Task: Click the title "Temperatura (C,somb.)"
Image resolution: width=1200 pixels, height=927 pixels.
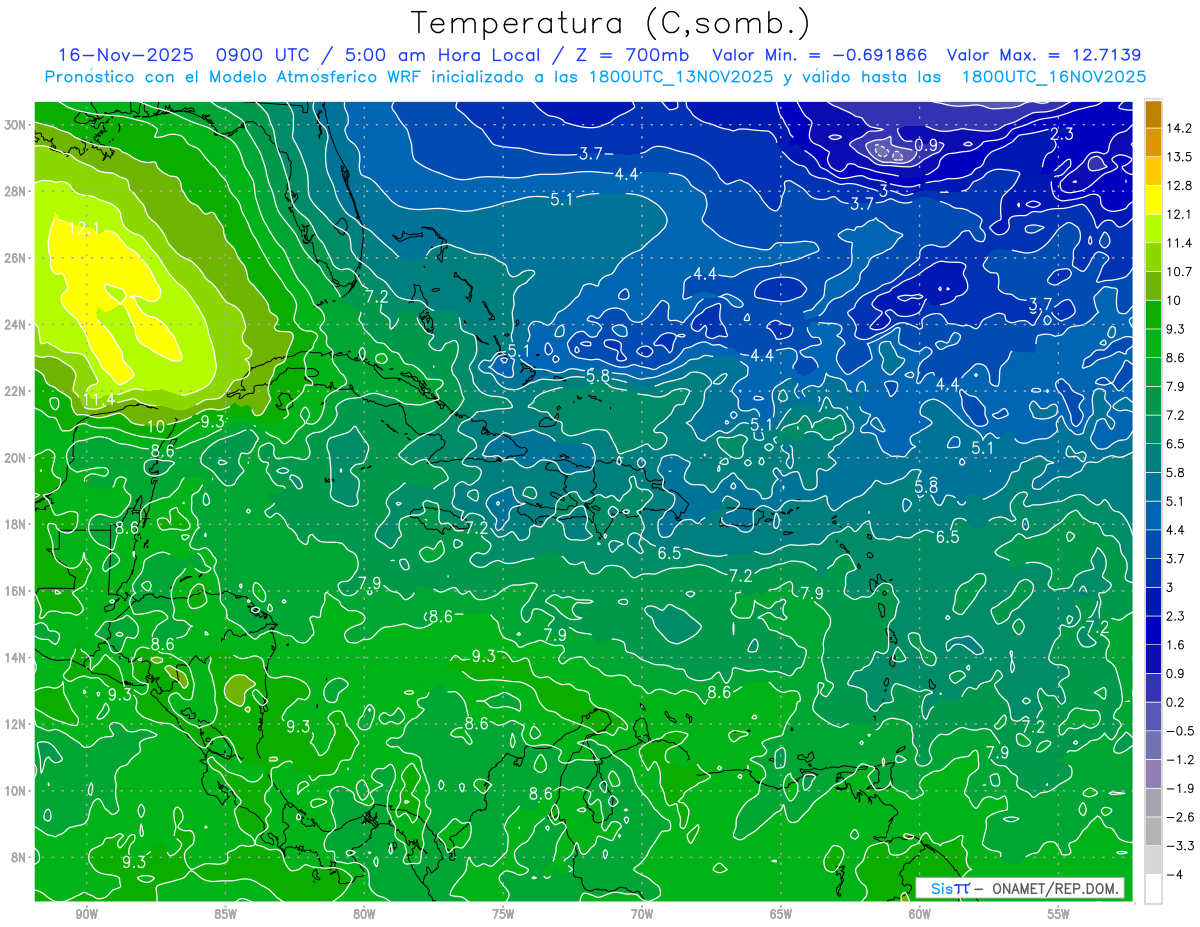Action: (611, 23)
